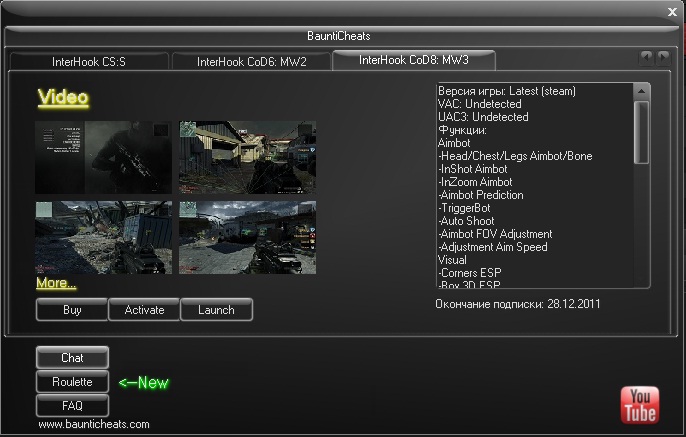The height and width of the screenshot is (437, 686).
Task: Open the warehouse street screenshot thumbnail
Action: click(248, 157)
